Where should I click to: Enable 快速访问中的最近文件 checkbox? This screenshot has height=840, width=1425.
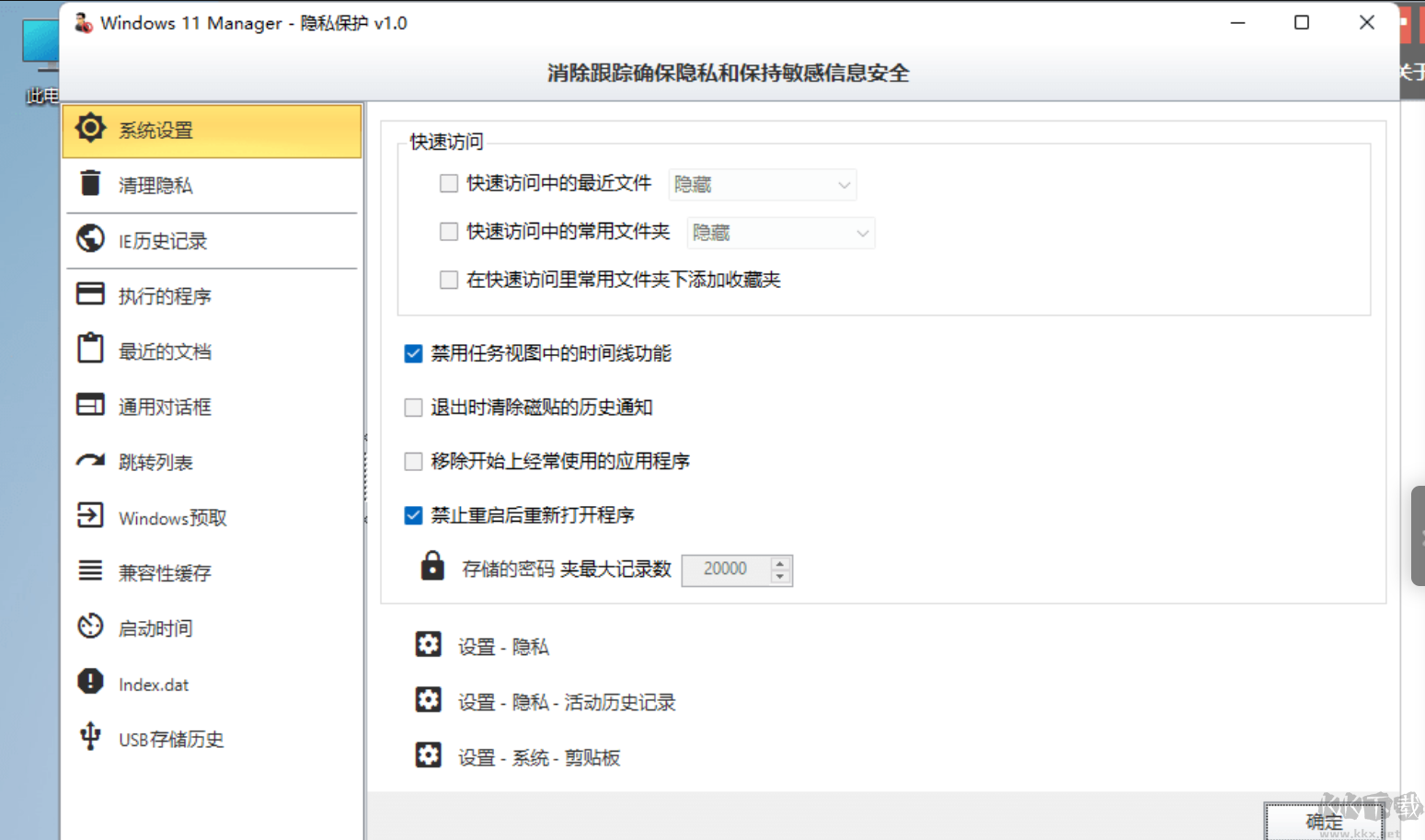[x=448, y=183]
